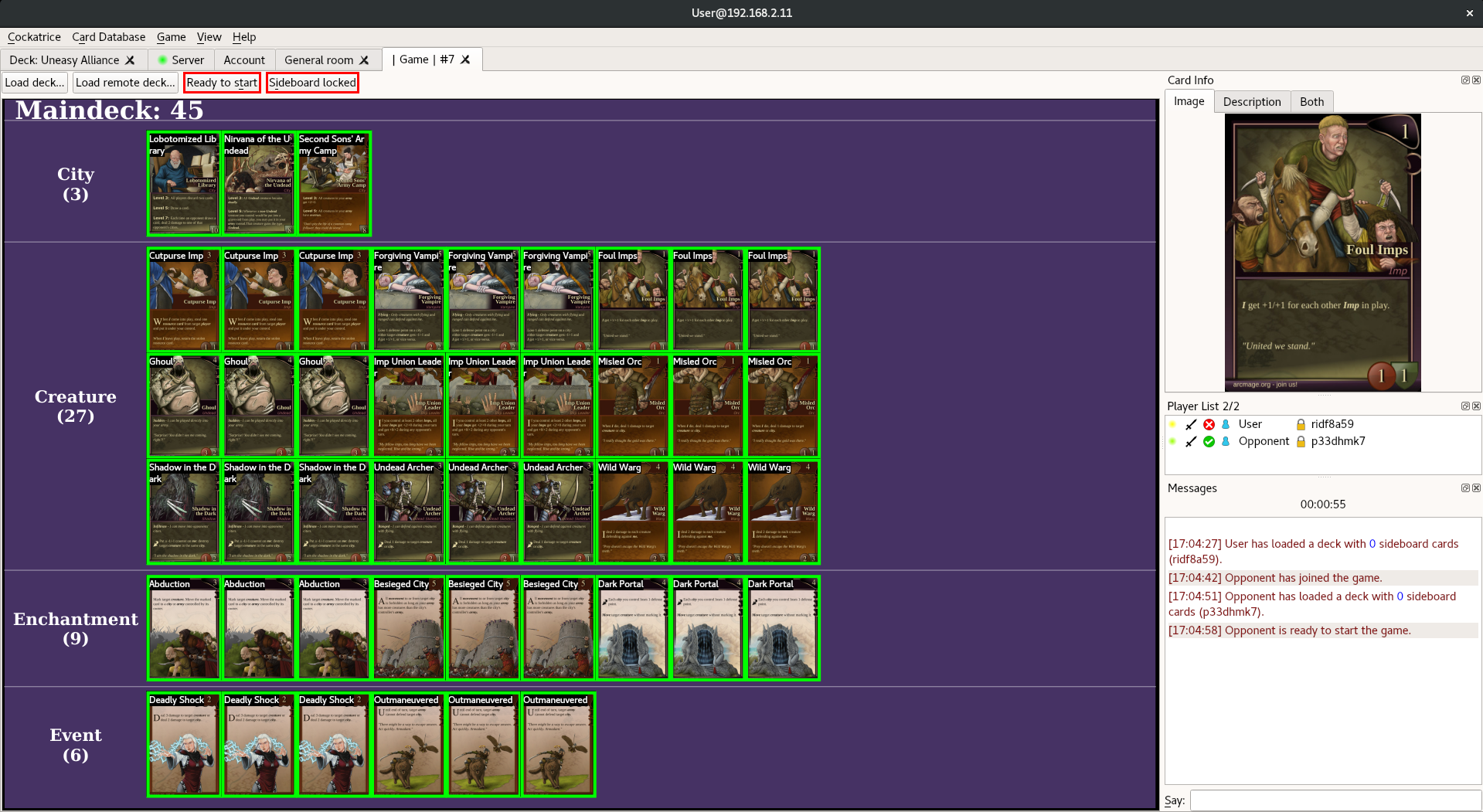Select the Both tab in Card Info
1483x812 pixels.
click(x=1311, y=102)
